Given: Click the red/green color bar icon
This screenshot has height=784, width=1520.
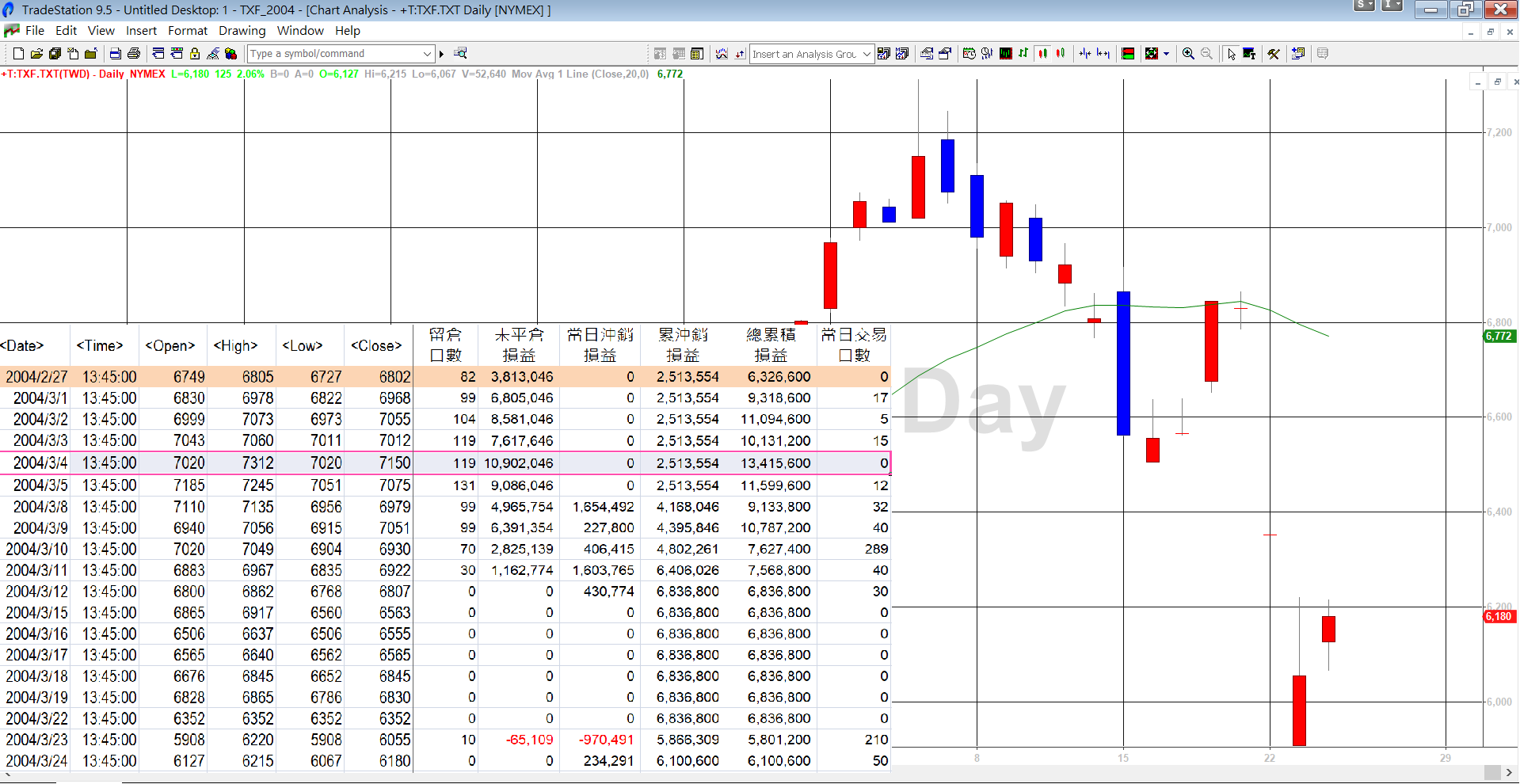Looking at the screenshot, I should [x=1128, y=54].
